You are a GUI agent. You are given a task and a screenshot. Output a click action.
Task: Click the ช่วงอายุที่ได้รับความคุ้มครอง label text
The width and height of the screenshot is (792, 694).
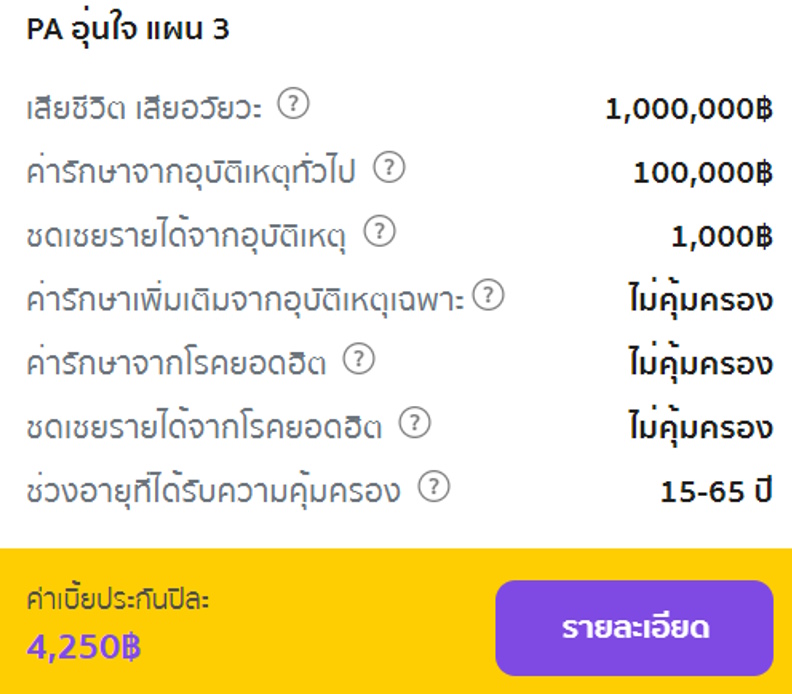tap(213, 490)
